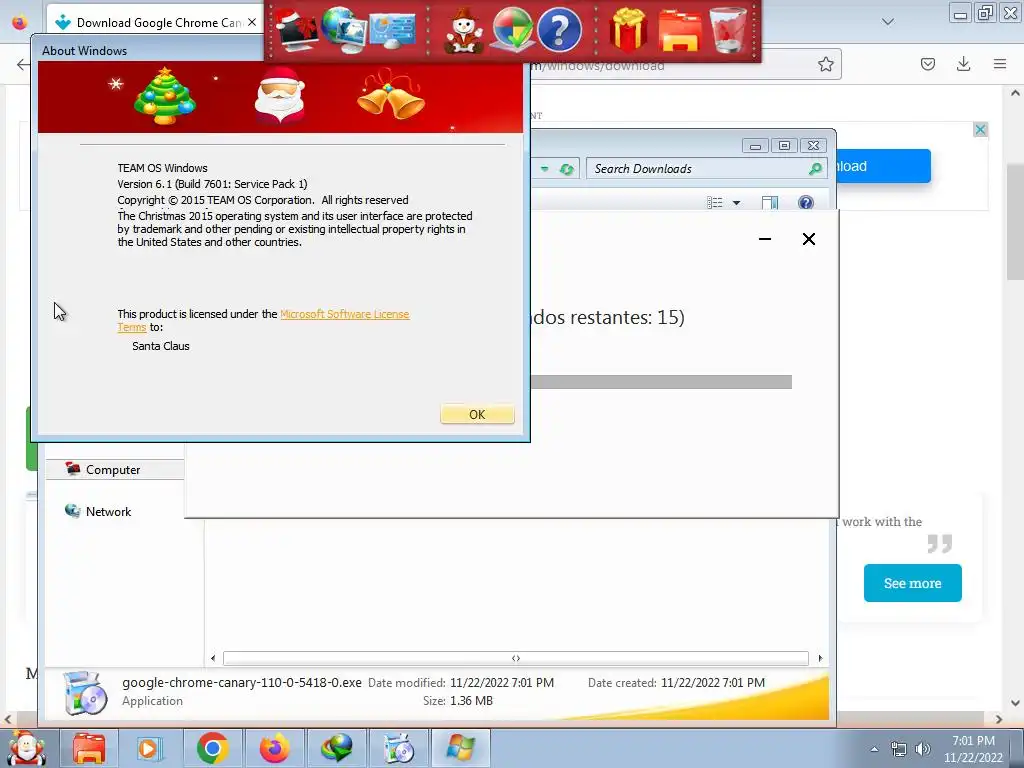
Task: Click the Pocket save icon in Firefox
Action: click(x=928, y=64)
